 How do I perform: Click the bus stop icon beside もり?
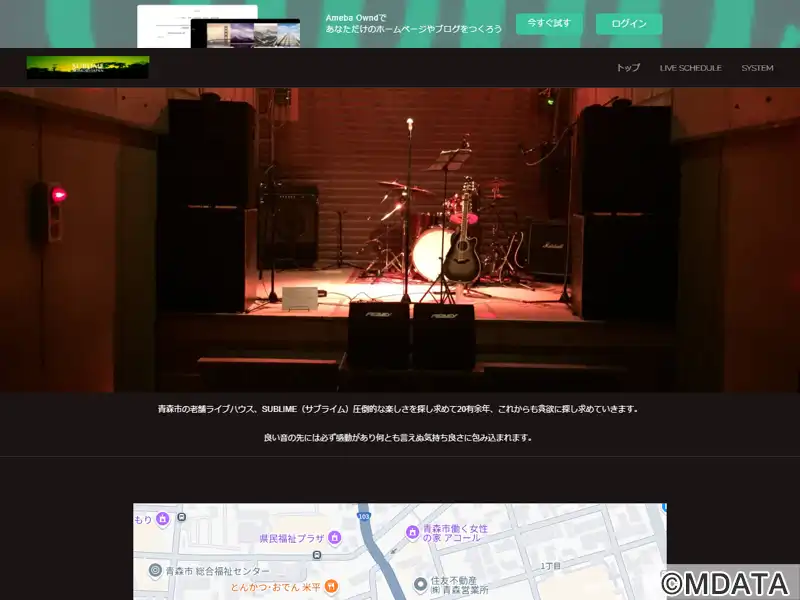(x=181, y=517)
